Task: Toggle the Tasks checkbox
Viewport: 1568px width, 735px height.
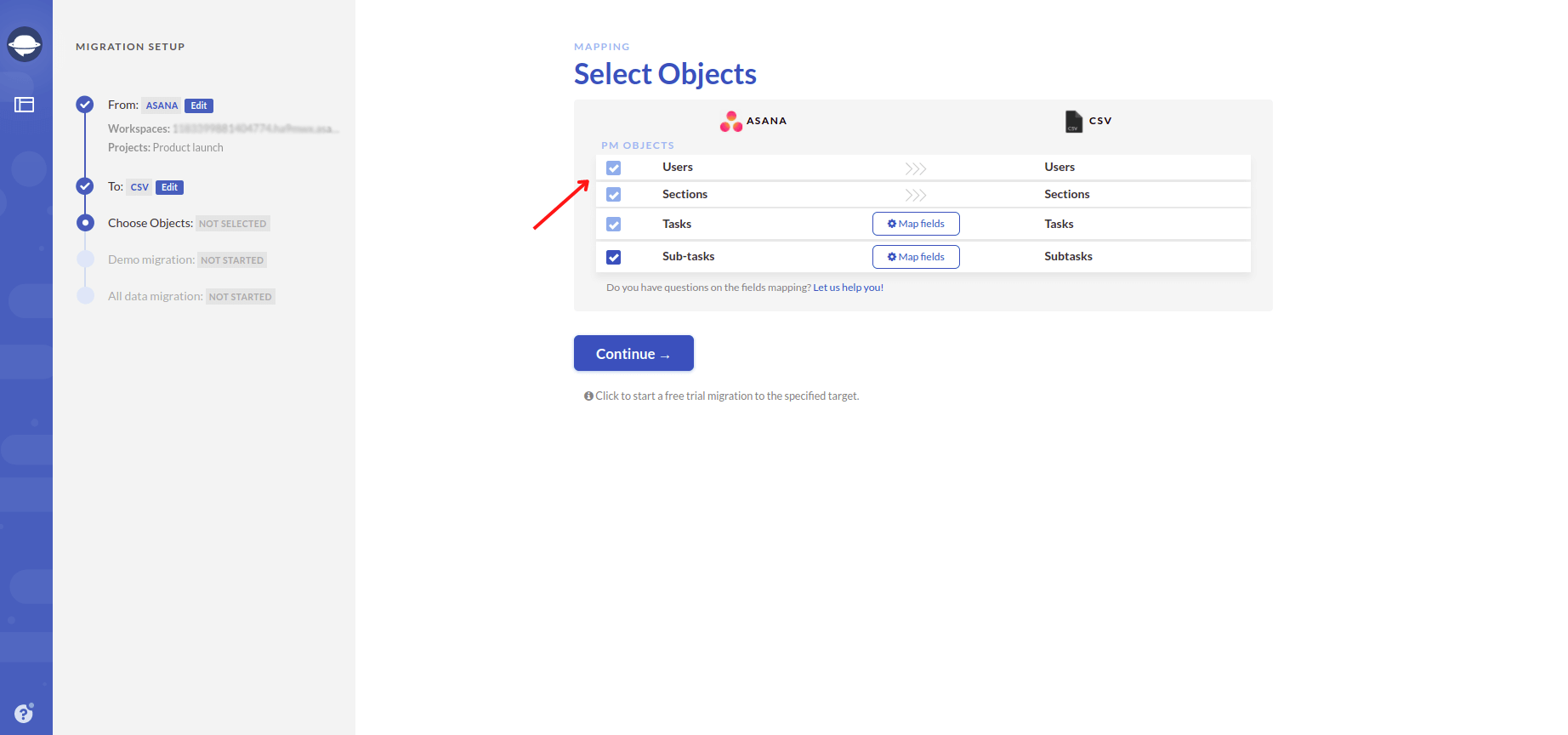Action: tap(614, 225)
